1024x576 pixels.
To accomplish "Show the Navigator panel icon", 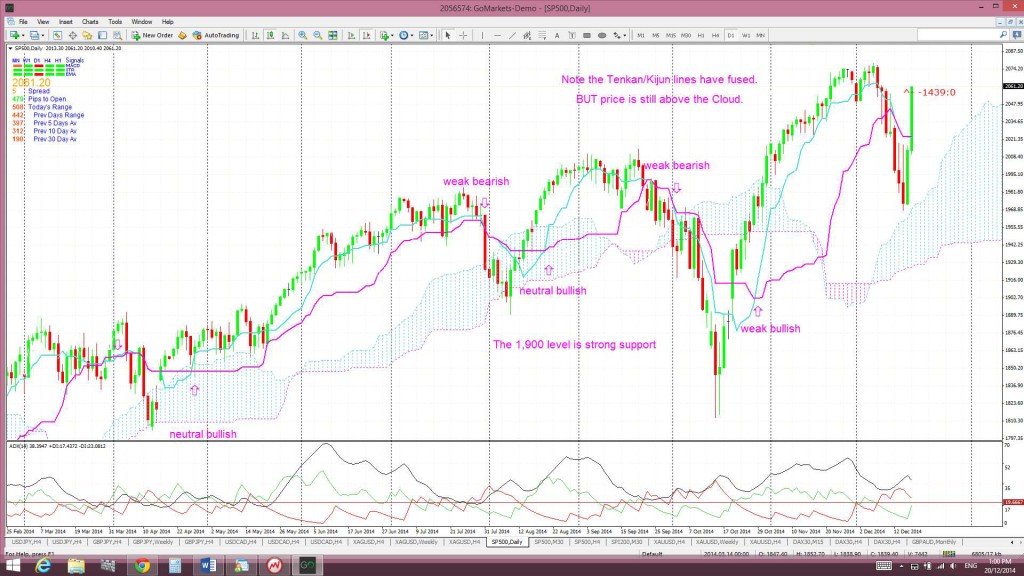I will 87,35.
